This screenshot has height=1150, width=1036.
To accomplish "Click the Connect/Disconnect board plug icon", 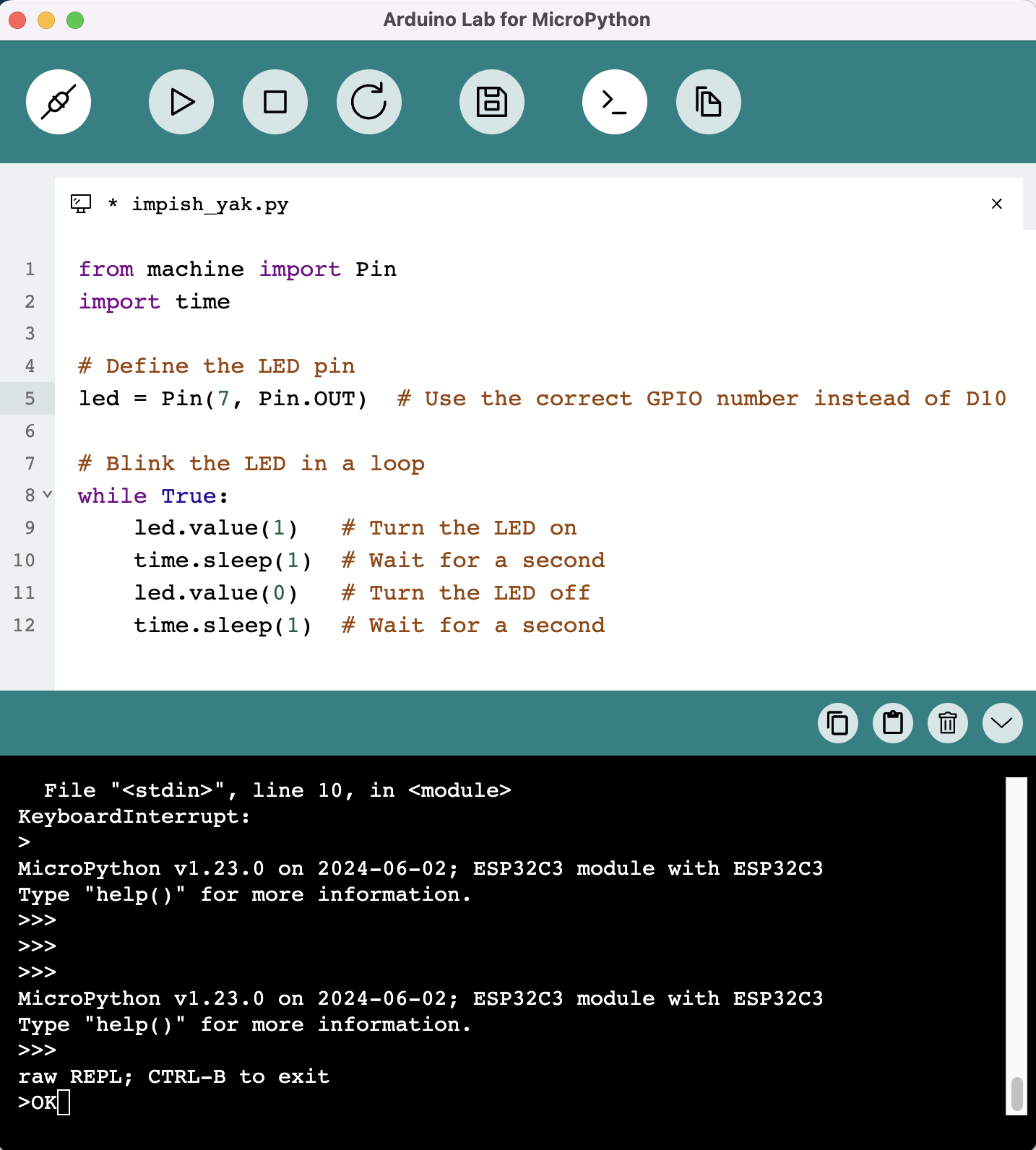I will coord(59,102).
